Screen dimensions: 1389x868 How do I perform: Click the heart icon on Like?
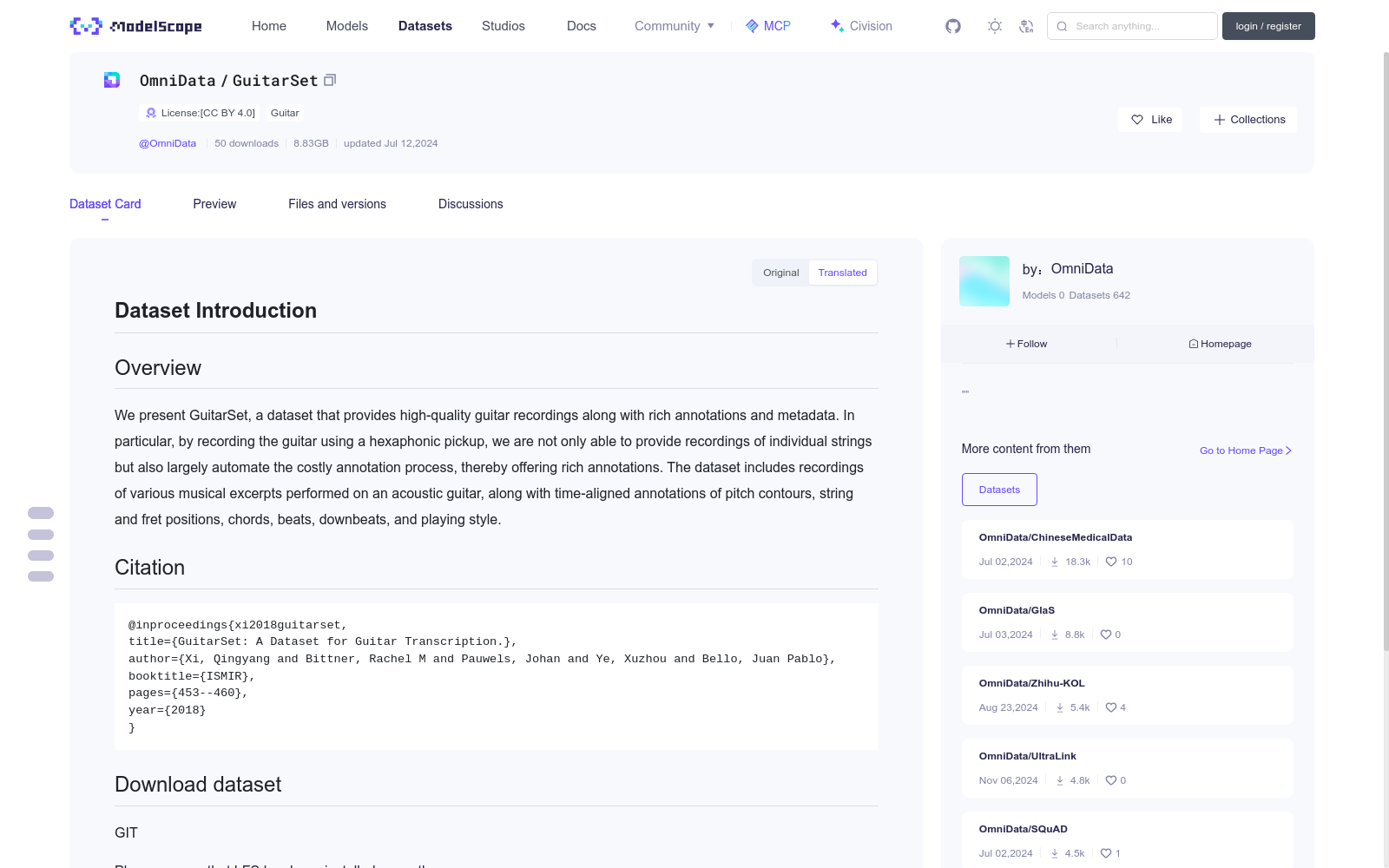click(x=1137, y=120)
